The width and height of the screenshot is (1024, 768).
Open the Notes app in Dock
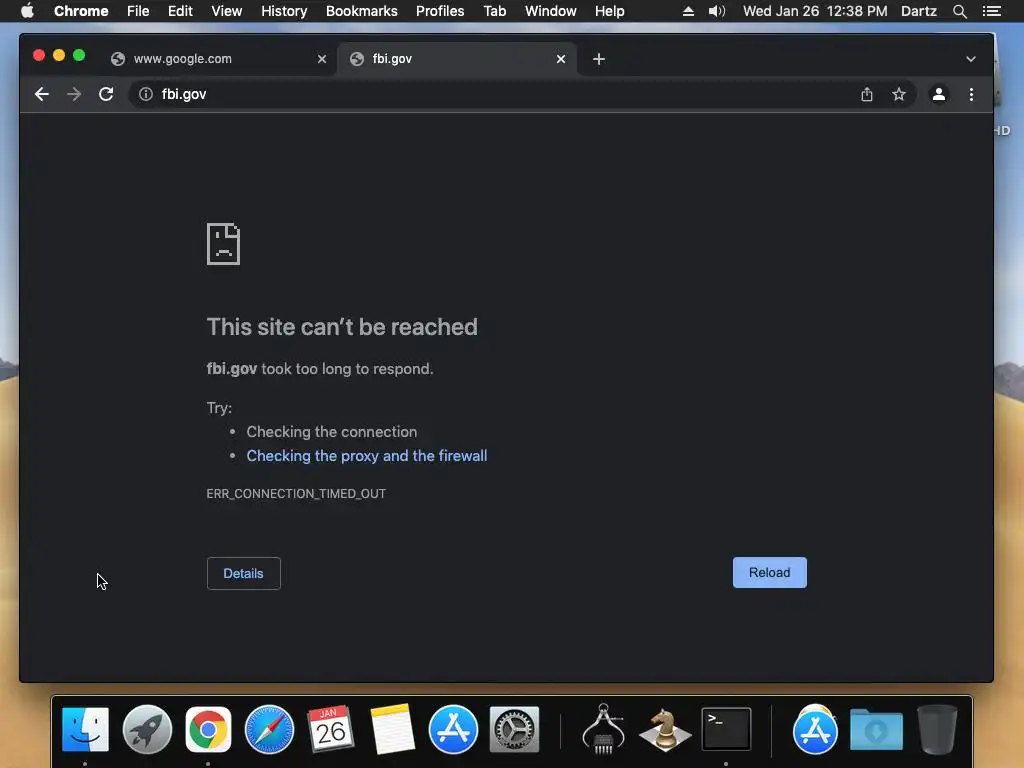pyautogui.click(x=392, y=729)
